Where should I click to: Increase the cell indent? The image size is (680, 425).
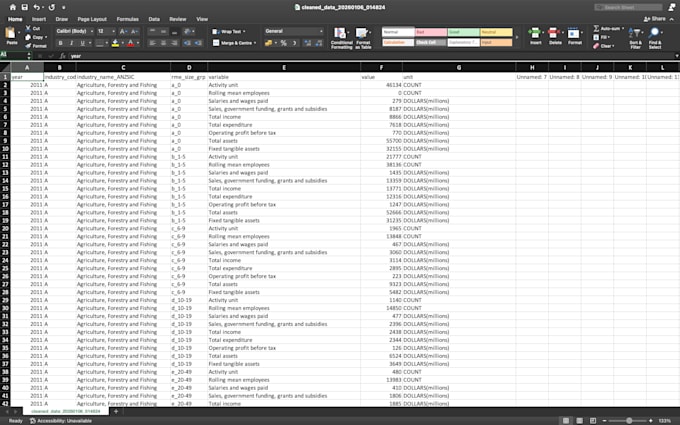pos(198,43)
